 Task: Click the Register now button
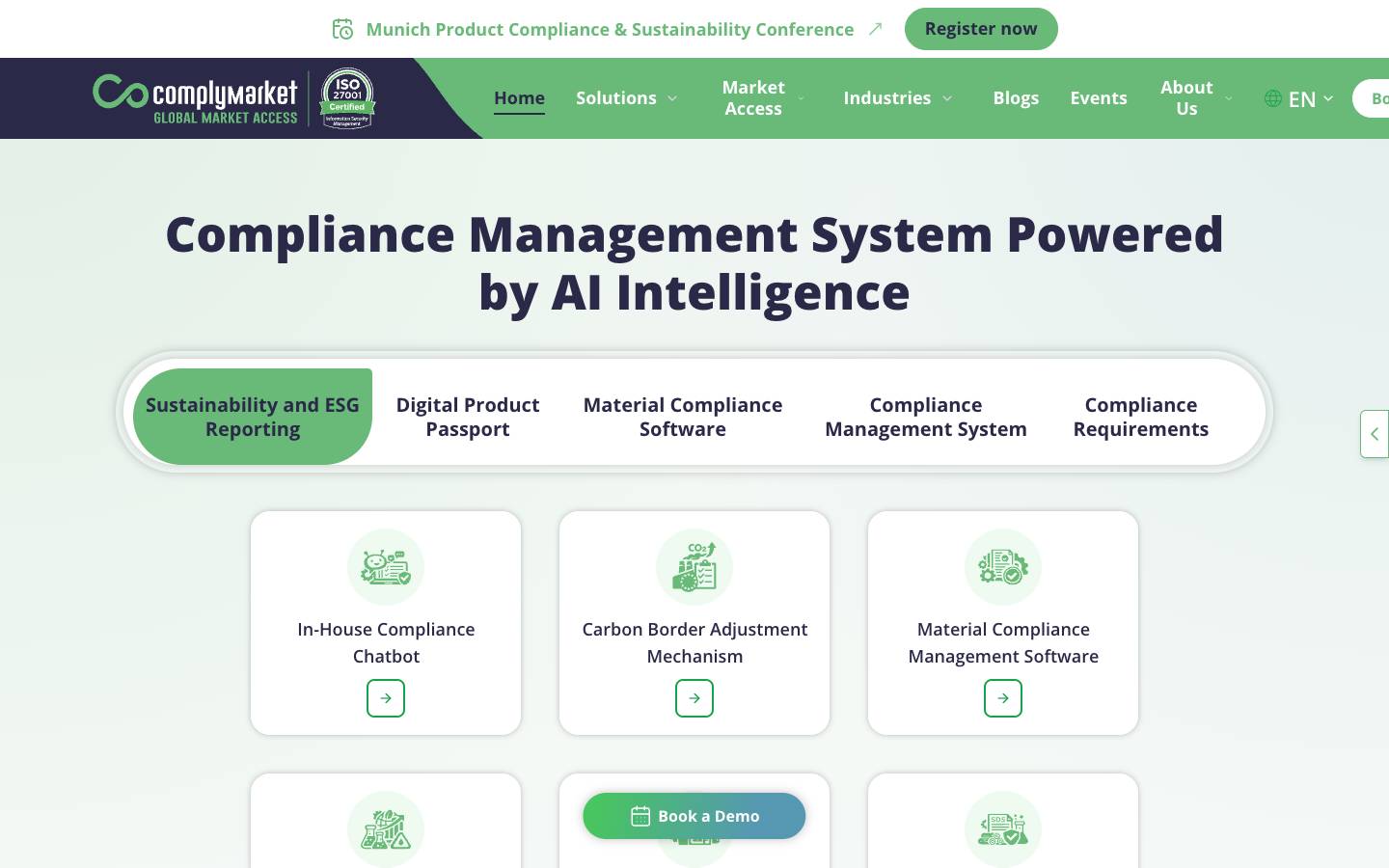[x=981, y=29]
